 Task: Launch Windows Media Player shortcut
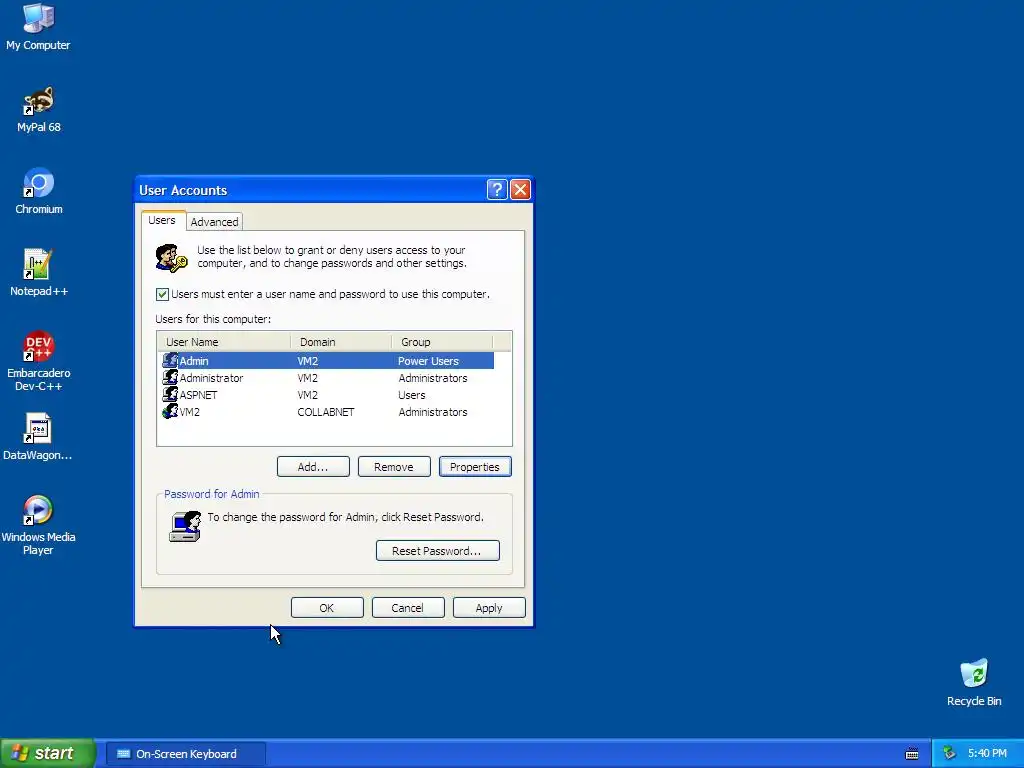[x=38, y=525]
